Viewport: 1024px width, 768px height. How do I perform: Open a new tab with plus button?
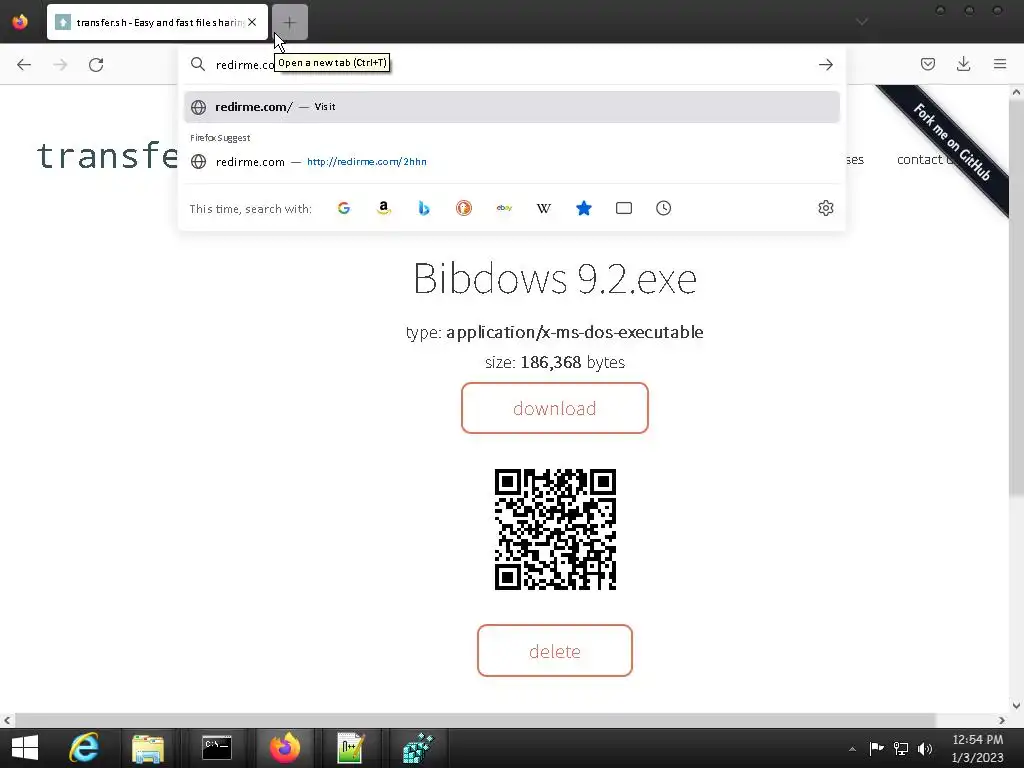(289, 22)
